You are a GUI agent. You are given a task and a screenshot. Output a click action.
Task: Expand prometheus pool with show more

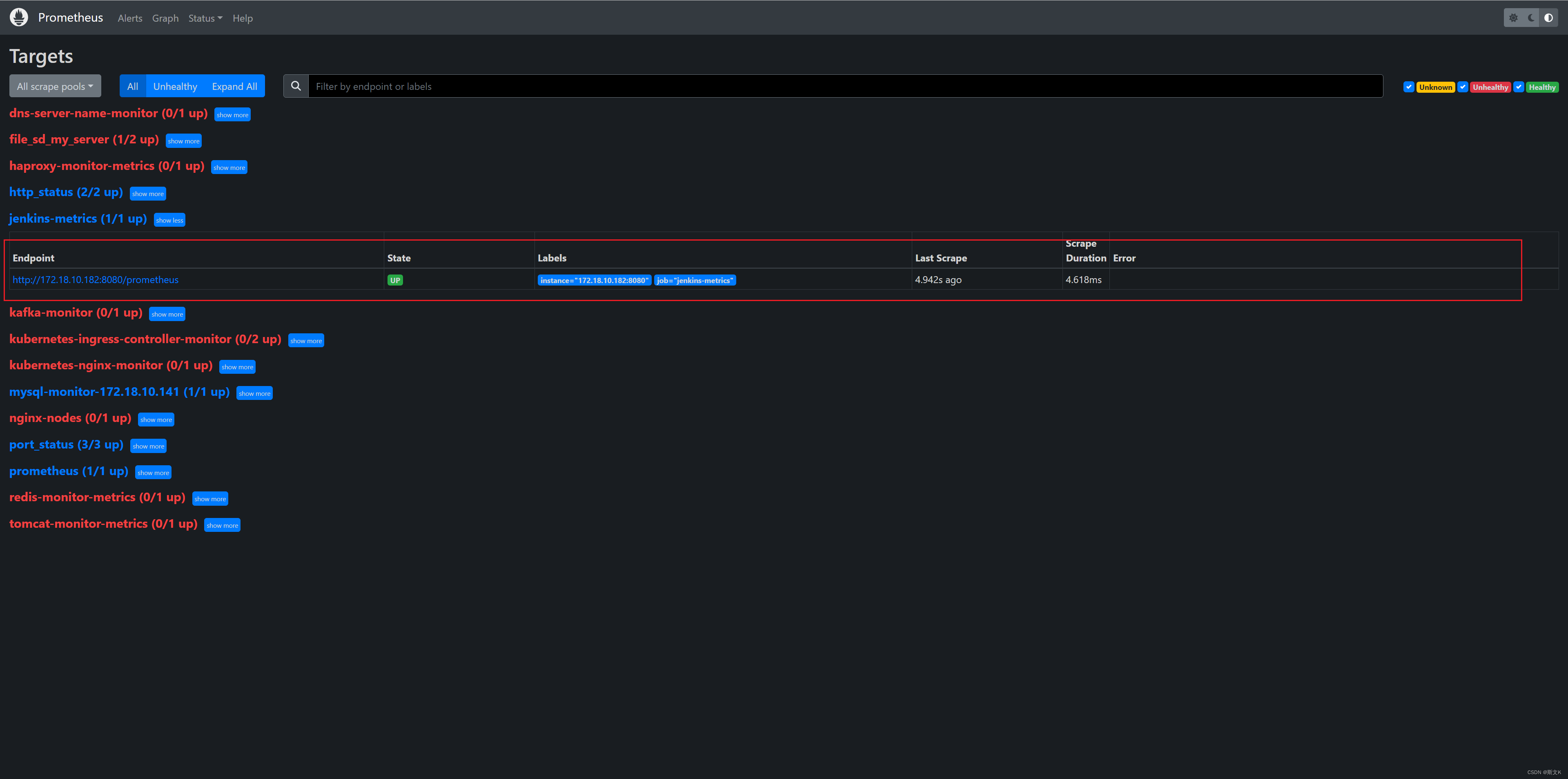(x=154, y=473)
